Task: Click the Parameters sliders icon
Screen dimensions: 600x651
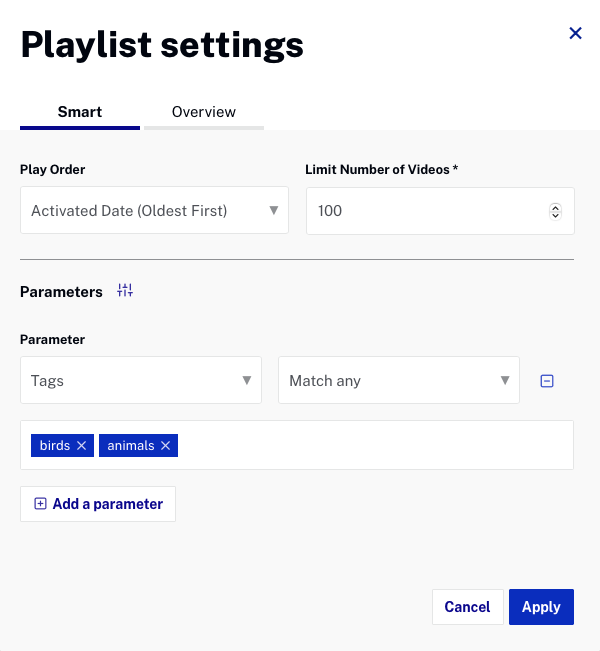Action: [125, 291]
